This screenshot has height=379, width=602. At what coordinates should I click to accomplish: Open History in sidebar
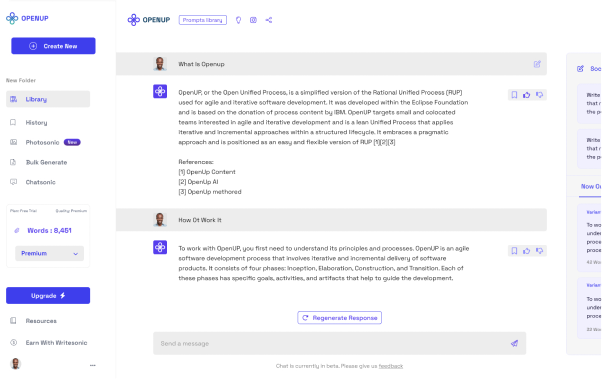36,122
